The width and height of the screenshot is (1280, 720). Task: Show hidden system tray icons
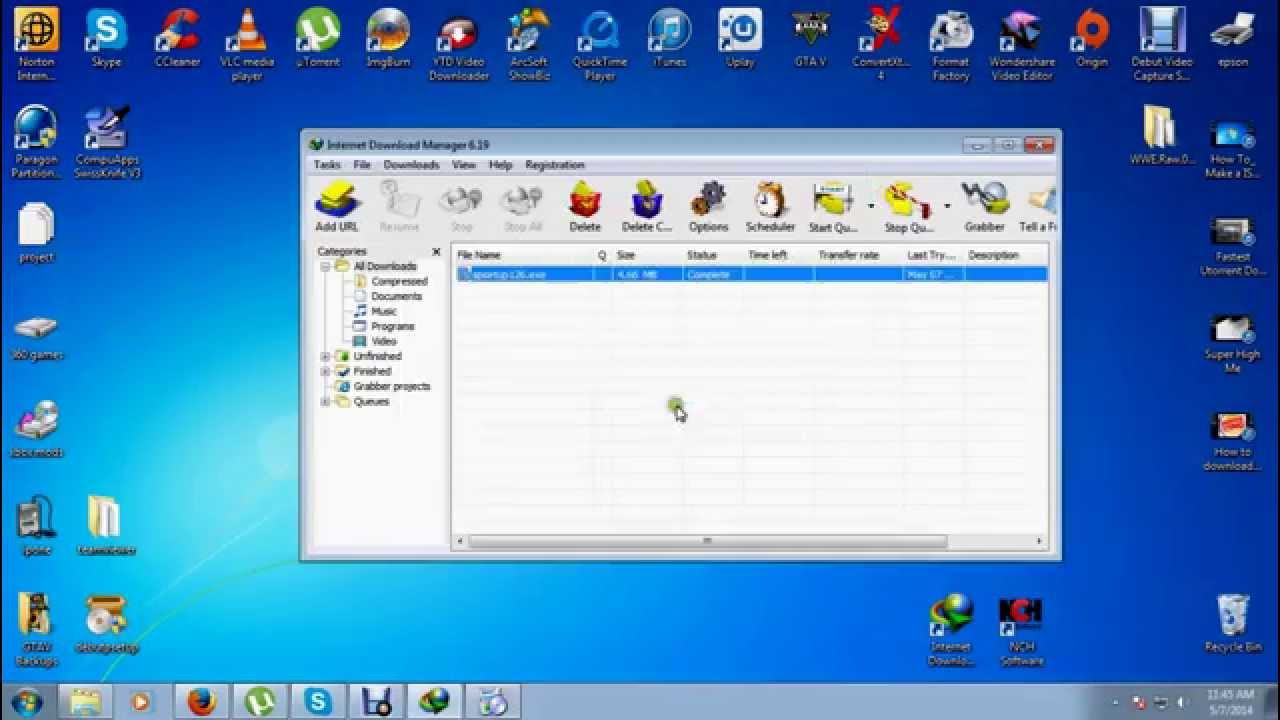click(x=1115, y=702)
